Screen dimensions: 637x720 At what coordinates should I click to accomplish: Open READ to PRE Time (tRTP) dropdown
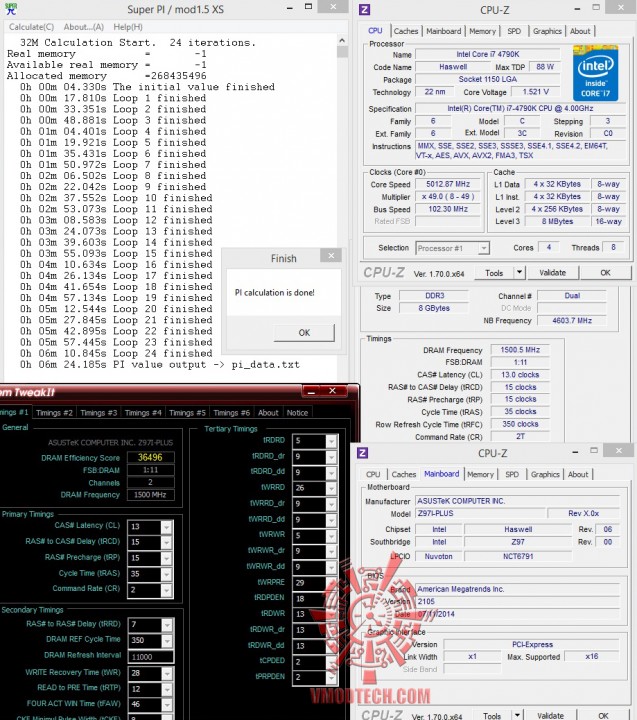(x=167, y=689)
